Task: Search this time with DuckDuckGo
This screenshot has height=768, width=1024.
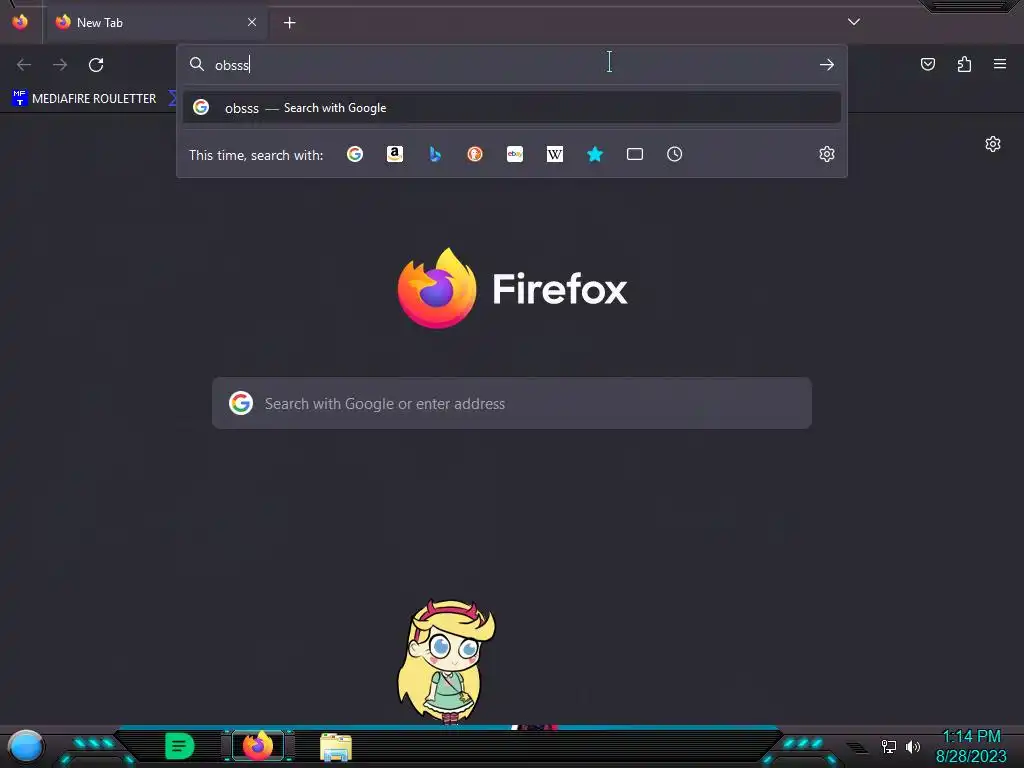Action: 475,154
